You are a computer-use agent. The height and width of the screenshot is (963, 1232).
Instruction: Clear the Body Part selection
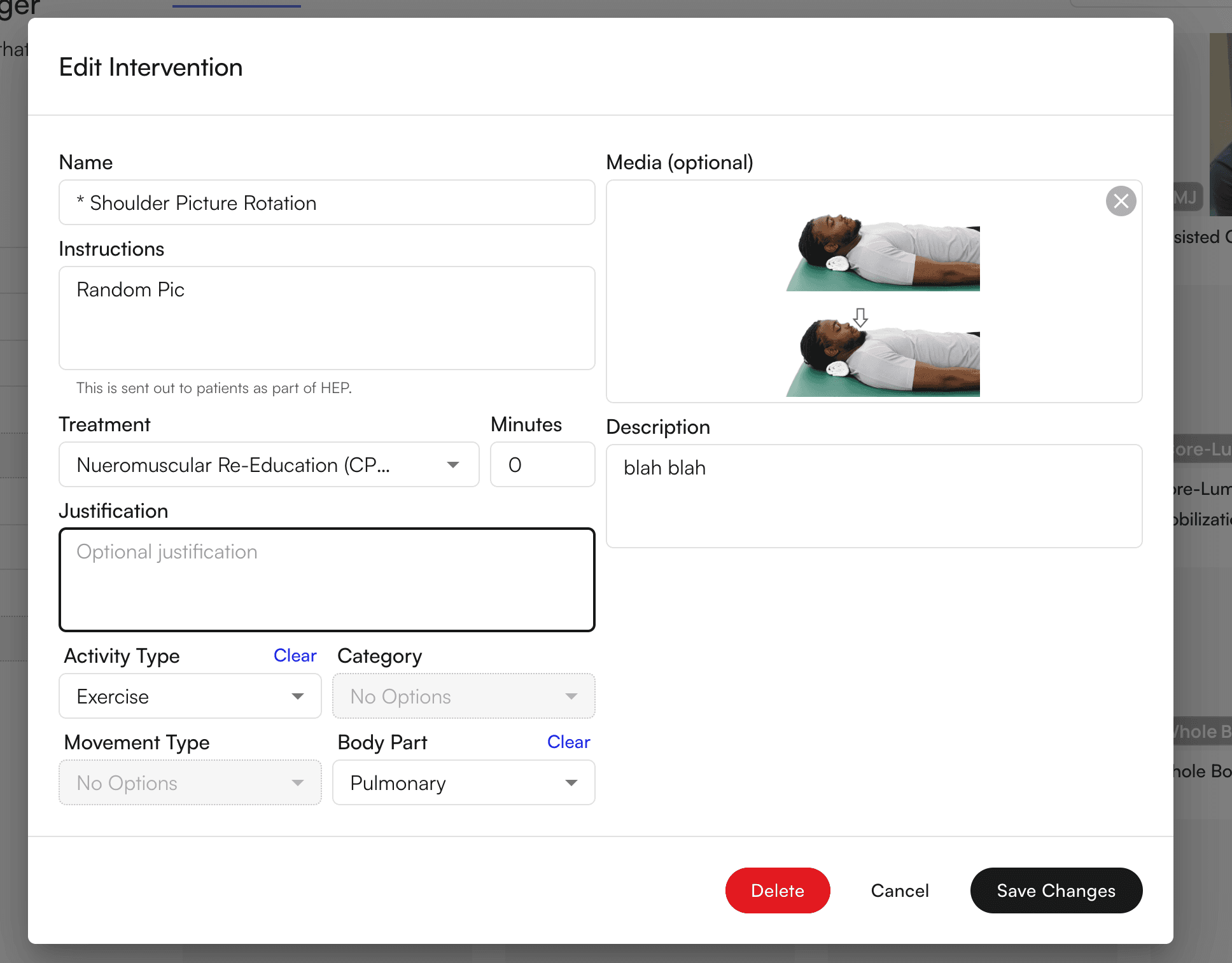(x=568, y=742)
